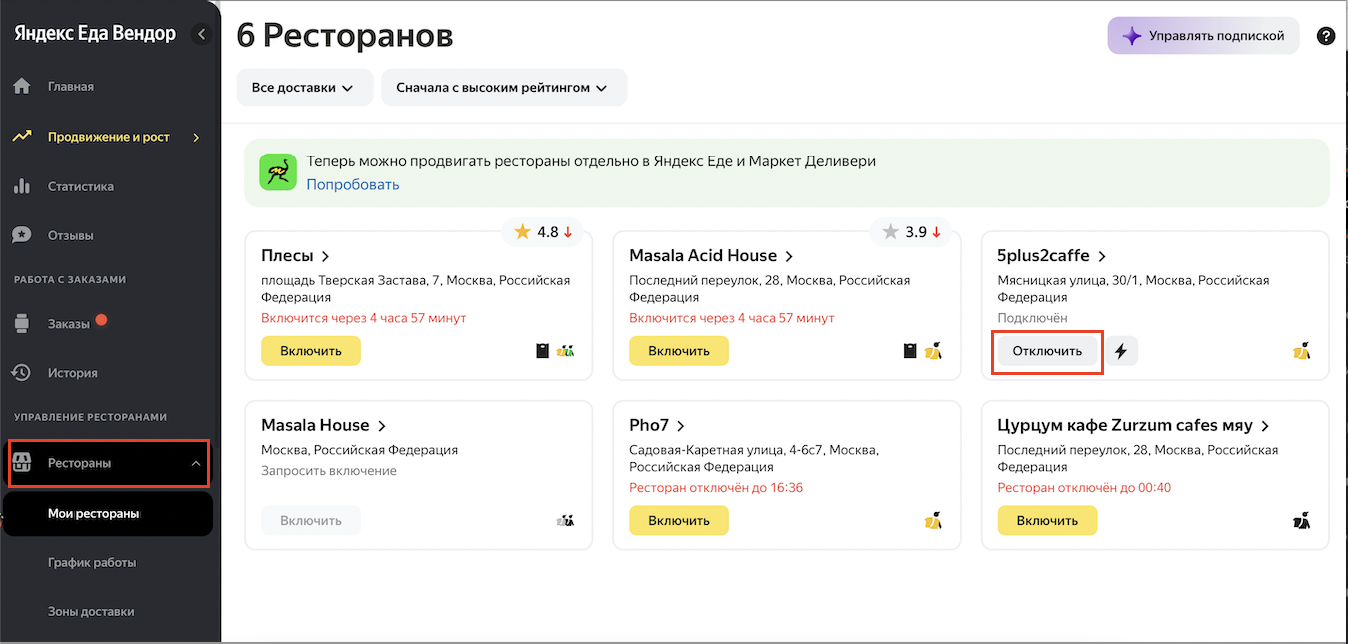
Task: Click the lightning bolt icon on 5plus2caffe card
Action: 1121,351
